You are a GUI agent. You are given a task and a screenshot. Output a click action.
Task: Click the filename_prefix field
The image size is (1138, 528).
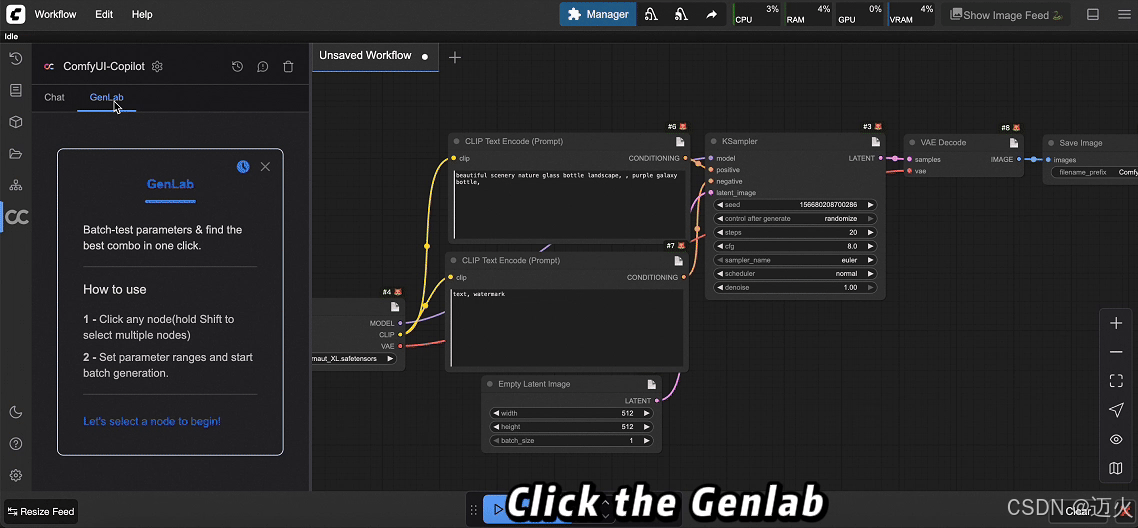point(1094,173)
